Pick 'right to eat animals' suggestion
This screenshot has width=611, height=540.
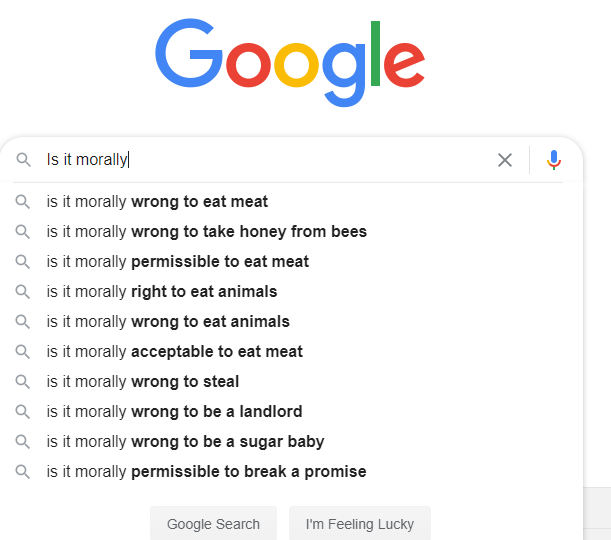(161, 292)
